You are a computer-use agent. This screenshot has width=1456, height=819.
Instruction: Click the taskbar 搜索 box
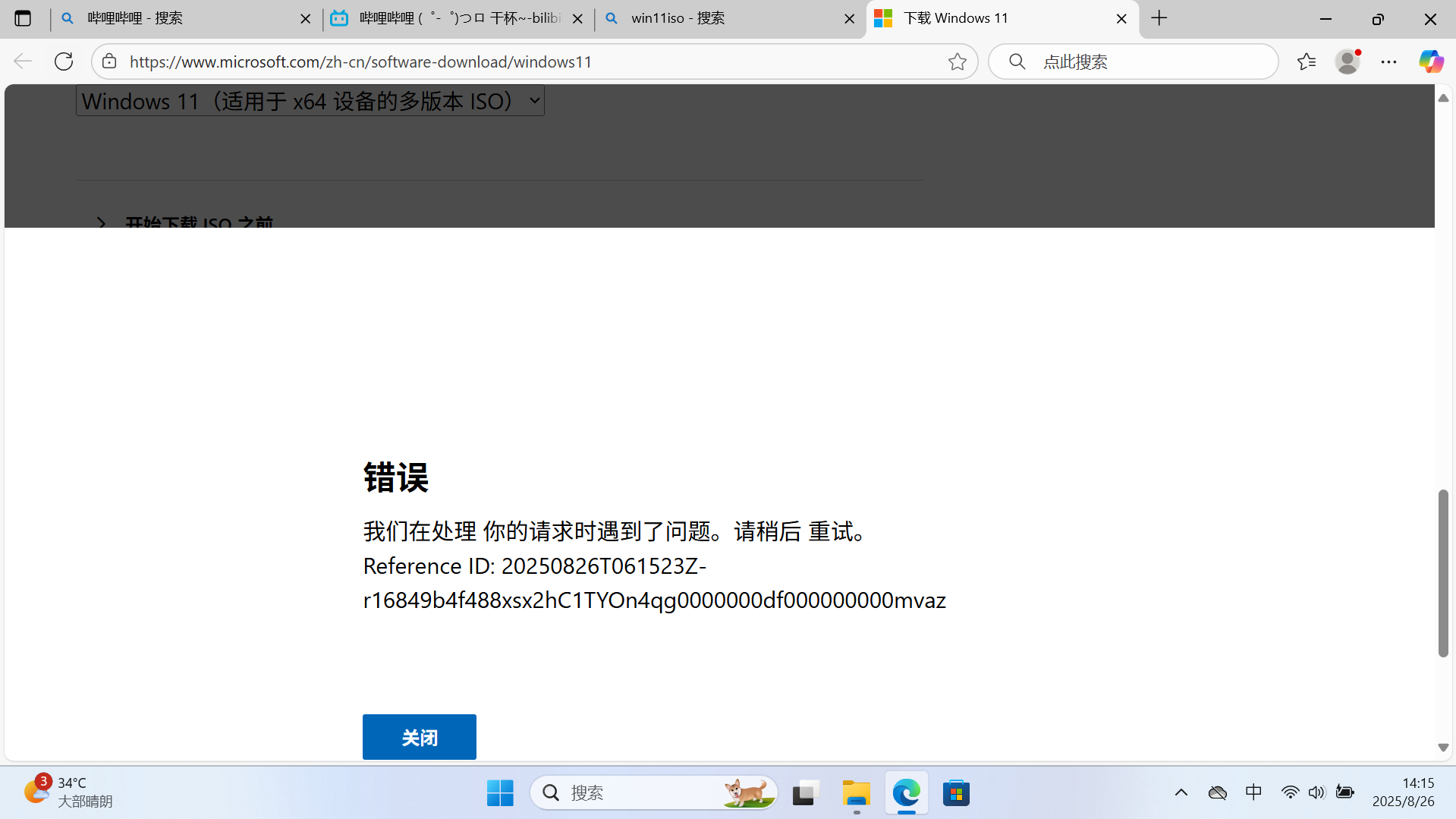point(654,793)
